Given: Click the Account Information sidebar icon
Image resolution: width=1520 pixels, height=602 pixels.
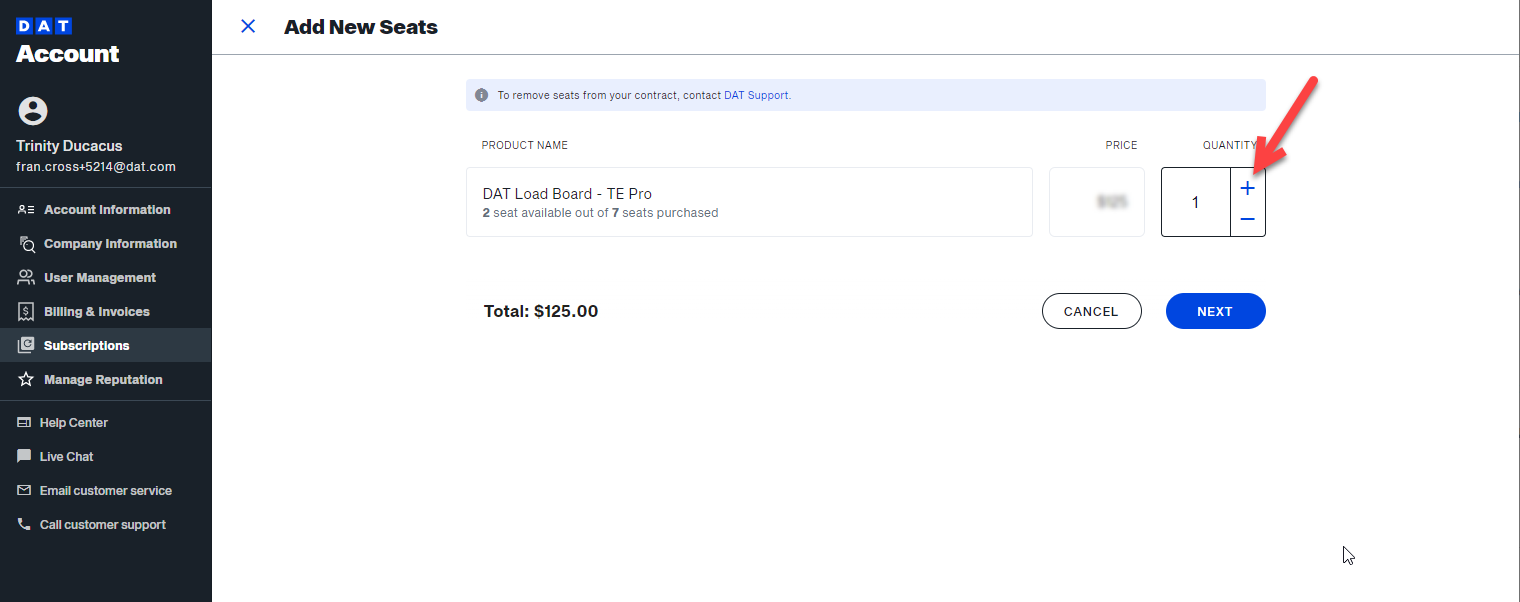Looking at the screenshot, I should point(26,210).
